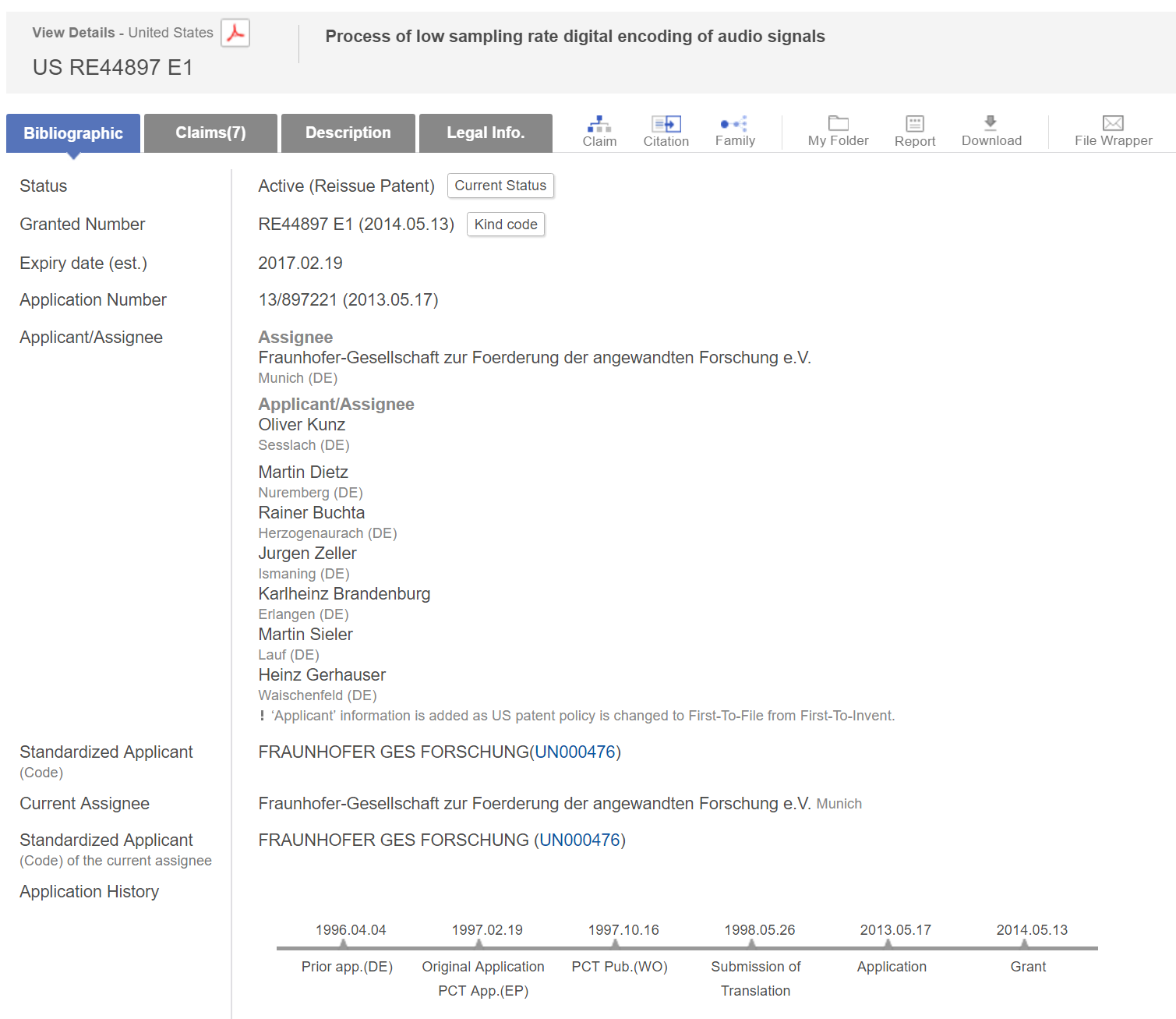Select the 1997.10.16 PCT Pub.(WO) marker
1176x1019 pixels.
pyautogui.click(x=616, y=944)
